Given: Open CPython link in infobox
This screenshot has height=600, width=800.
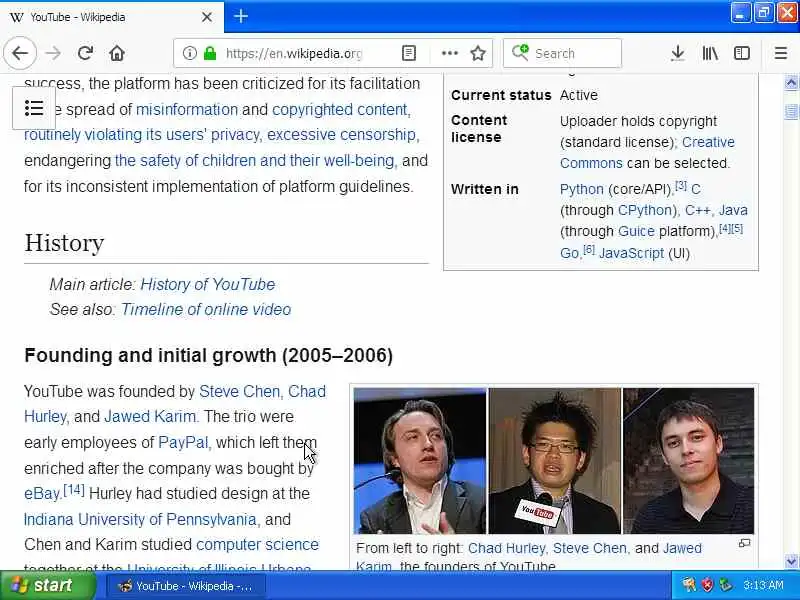Looking at the screenshot, I should [645, 210].
